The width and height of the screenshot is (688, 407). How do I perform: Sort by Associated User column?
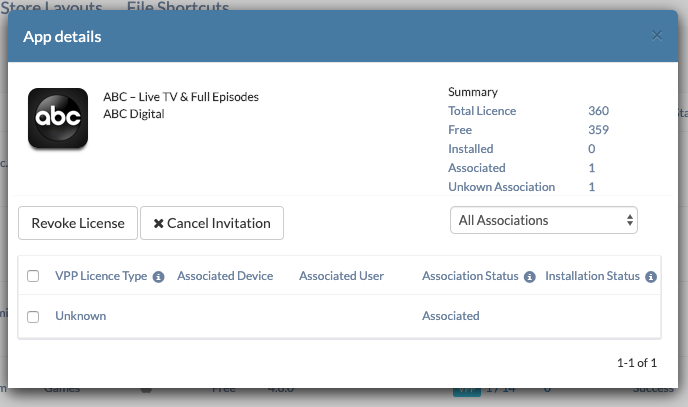click(341, 276)
